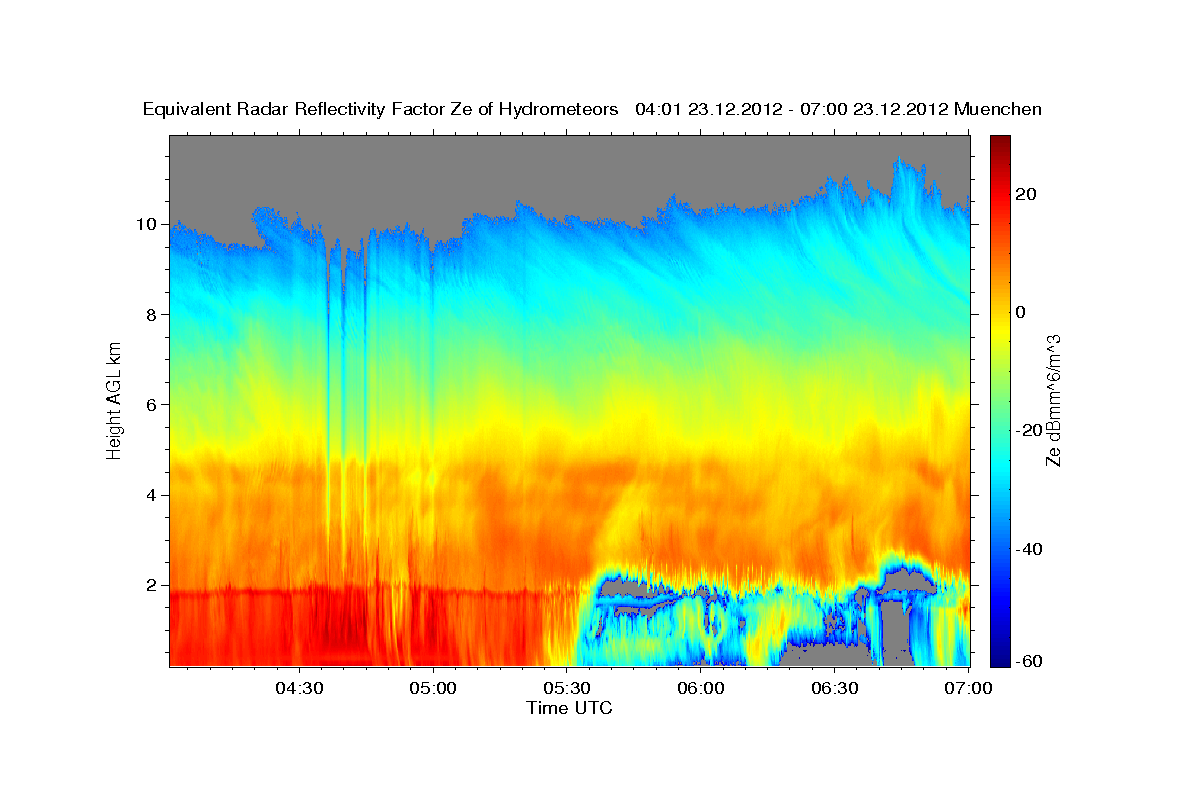This screenshot has width=1200, height=800.
Task: Click the plot title 'Equivalent Radar Reflectivity Factor Ze of Hydrometeors'
Action: point(381,110)
